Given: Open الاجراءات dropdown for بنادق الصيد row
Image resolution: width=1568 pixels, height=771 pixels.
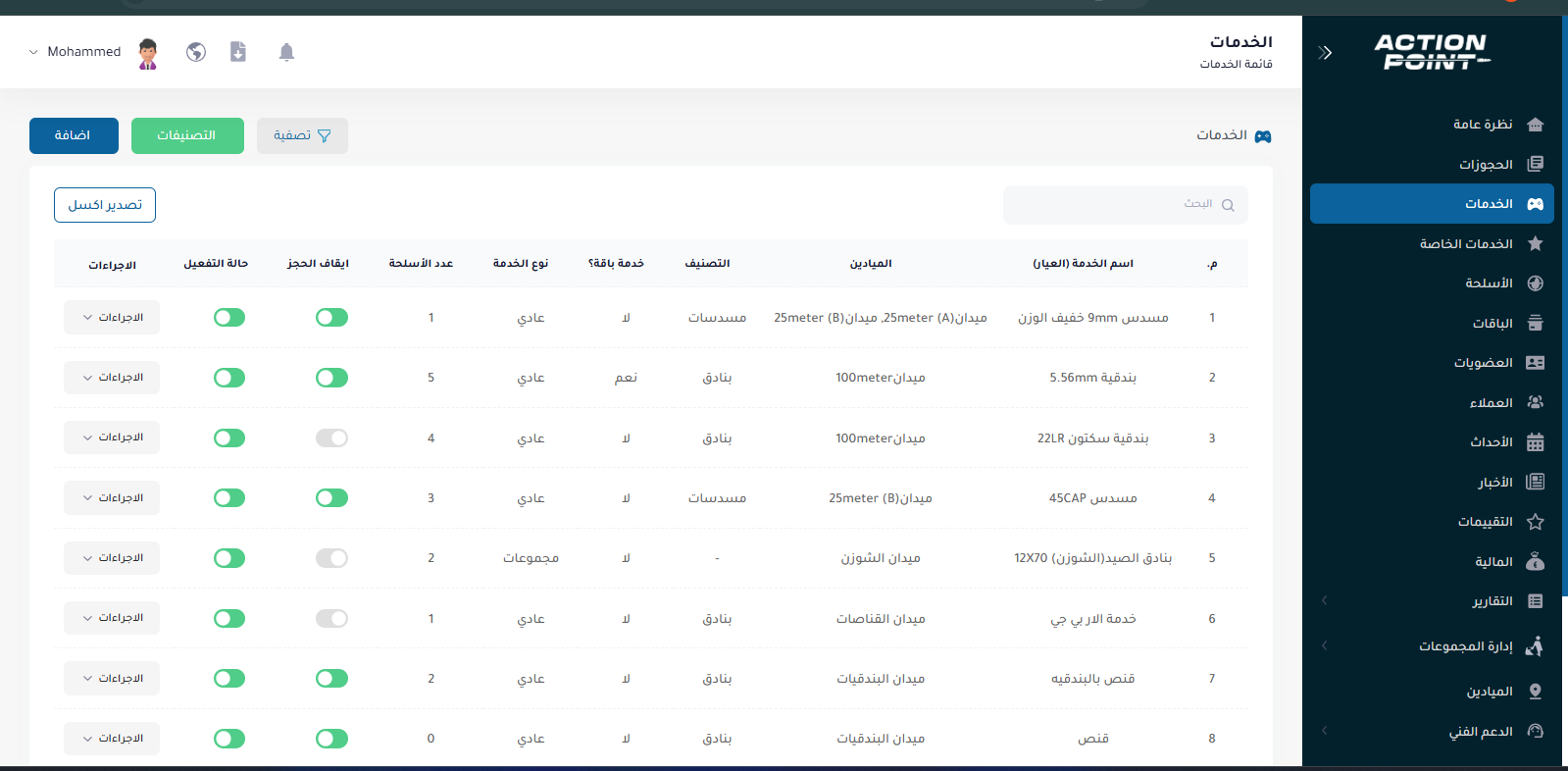Looking at the screenshot, I should tap(112, 558).
